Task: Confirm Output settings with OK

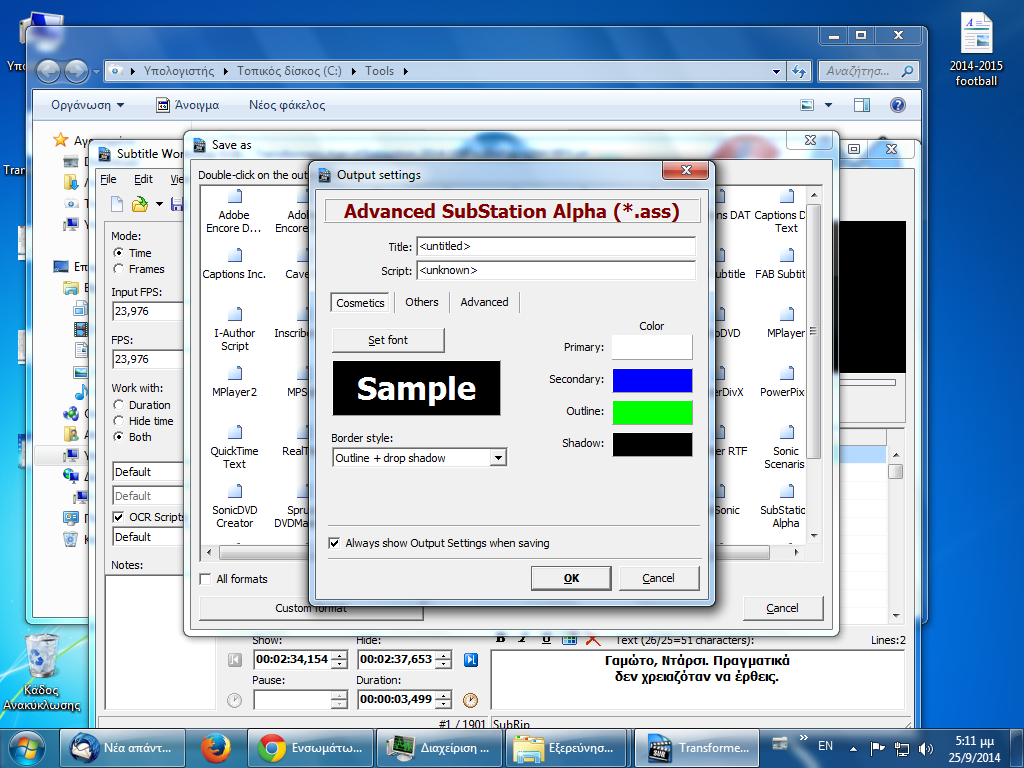Action: pos(571,579)
